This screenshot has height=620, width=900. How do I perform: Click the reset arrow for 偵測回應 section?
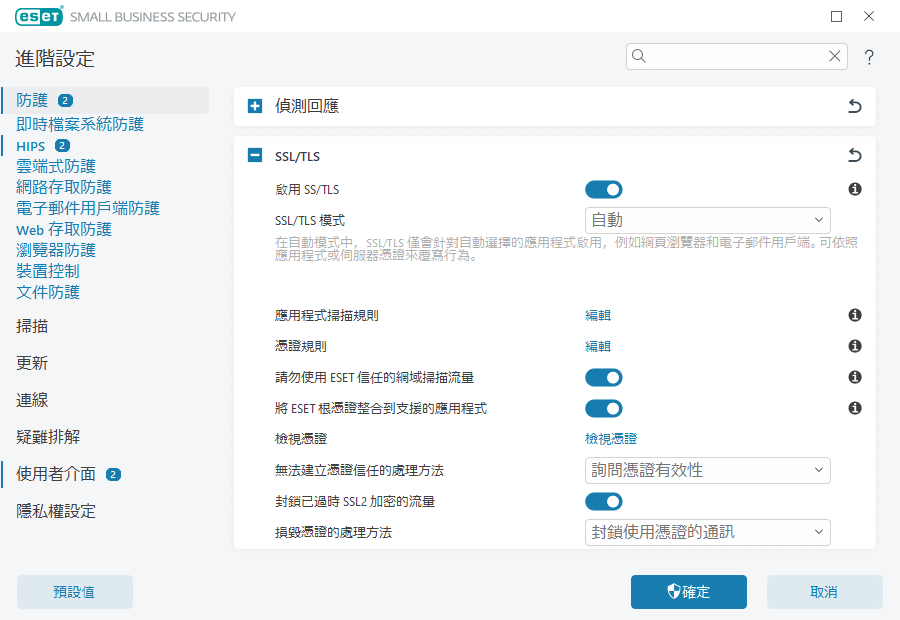[854, 106]
